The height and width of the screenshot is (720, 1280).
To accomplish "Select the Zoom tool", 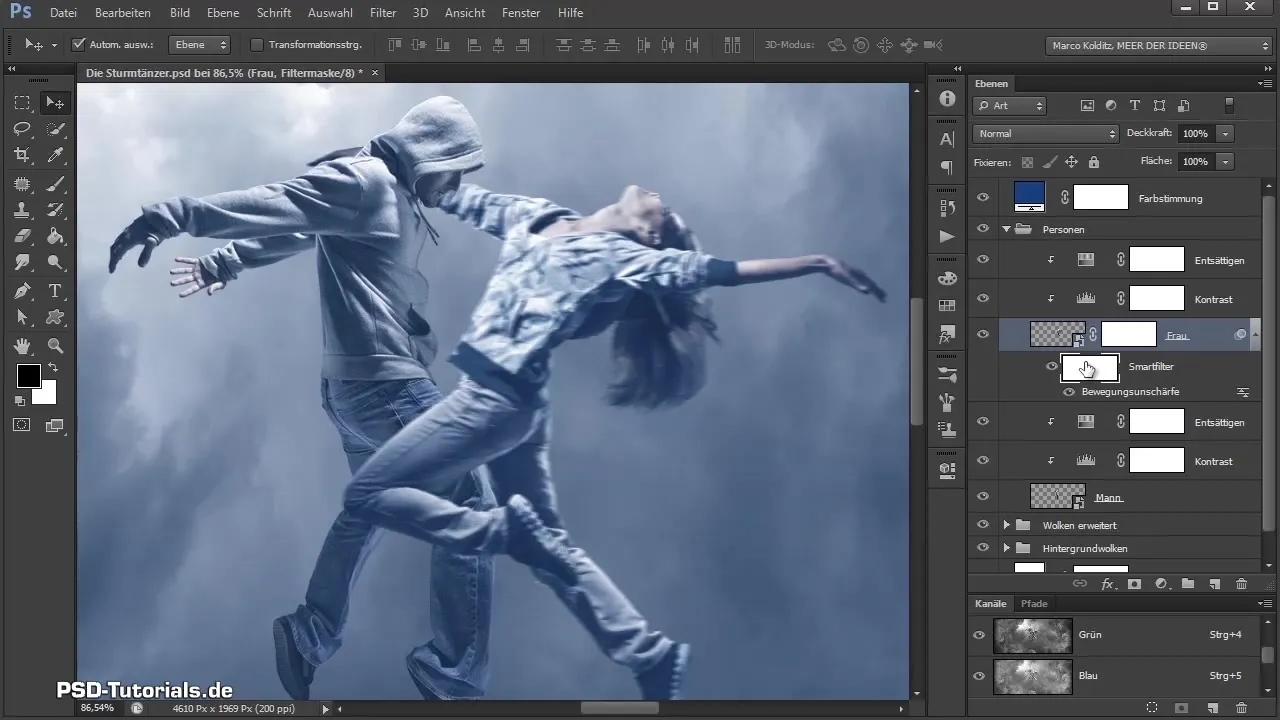I will click(x=56, y=346).
